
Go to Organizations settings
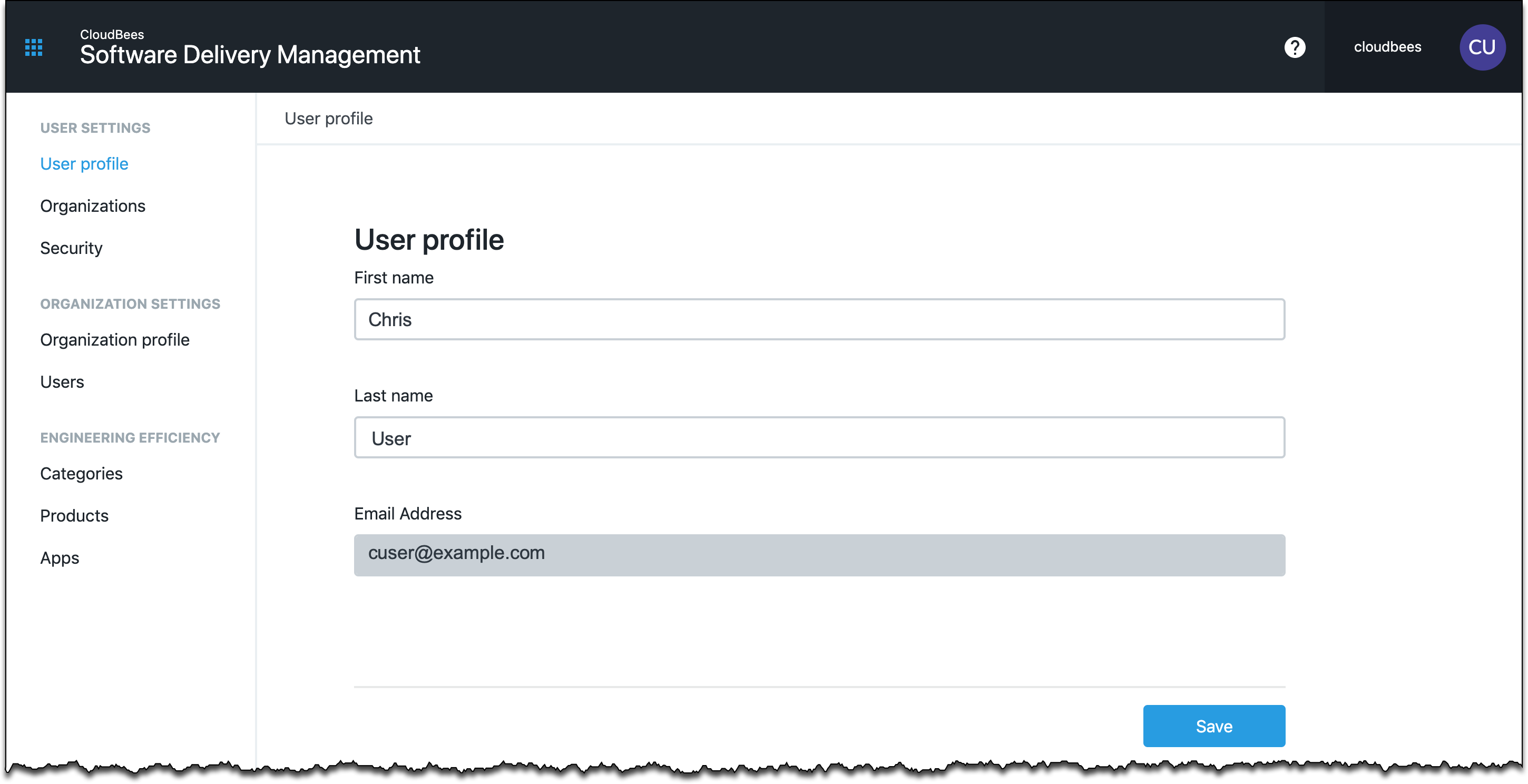pyautogui.click(x=93, y=206)
